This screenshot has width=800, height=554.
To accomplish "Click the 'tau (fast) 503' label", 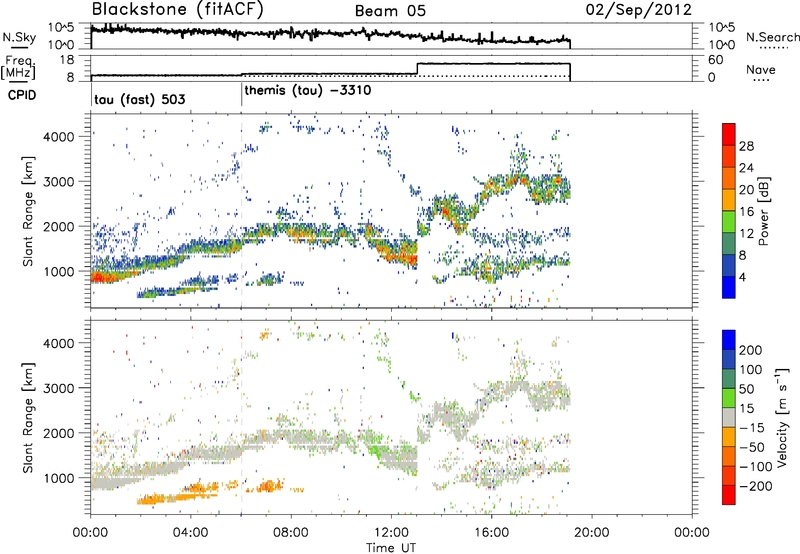I will (140, 99).
